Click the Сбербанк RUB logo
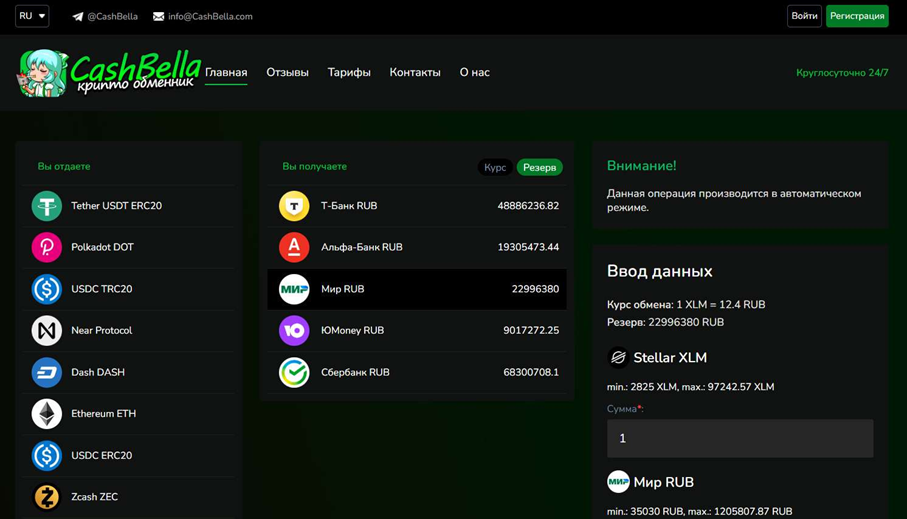Image resolution: width=907 pixels, height=519 pixels. (294, 372)
